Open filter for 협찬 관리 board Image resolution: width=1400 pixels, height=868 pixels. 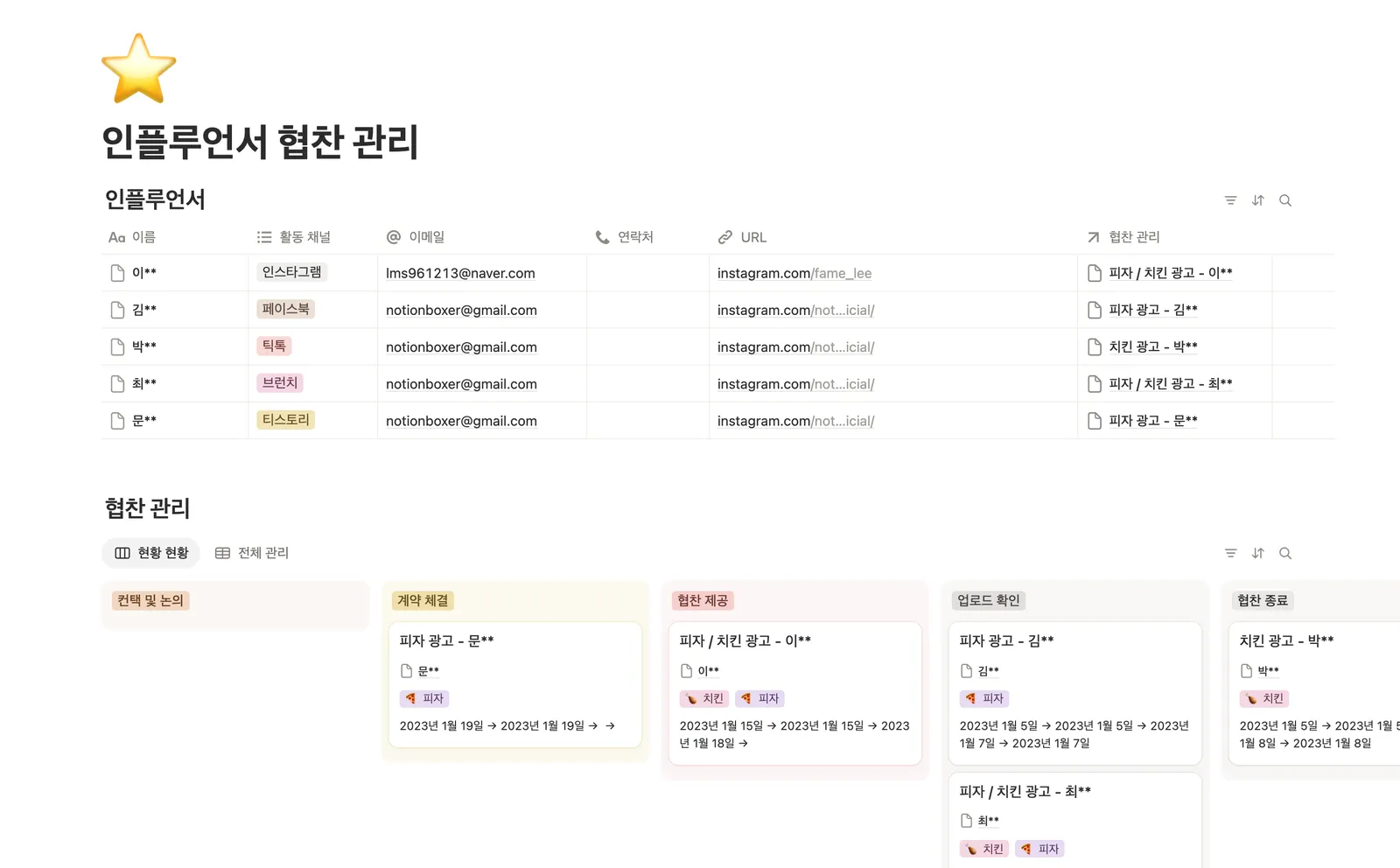click(1230, 553)
